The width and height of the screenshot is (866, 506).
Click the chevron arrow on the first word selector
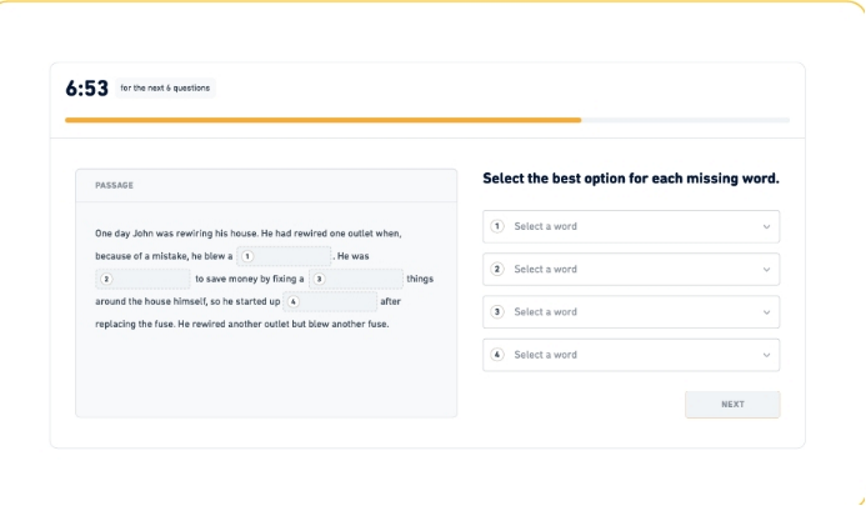tap(766, 227)
